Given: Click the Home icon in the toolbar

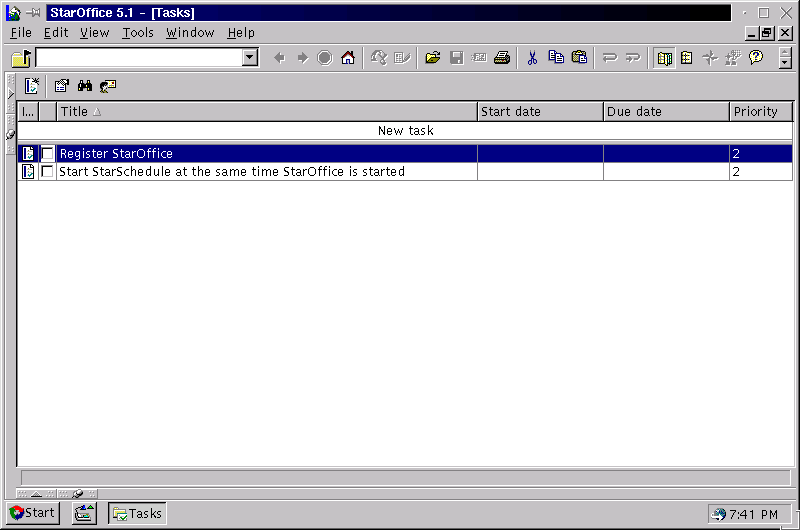Looking at the screenshot, I should [x=348, y=58].
